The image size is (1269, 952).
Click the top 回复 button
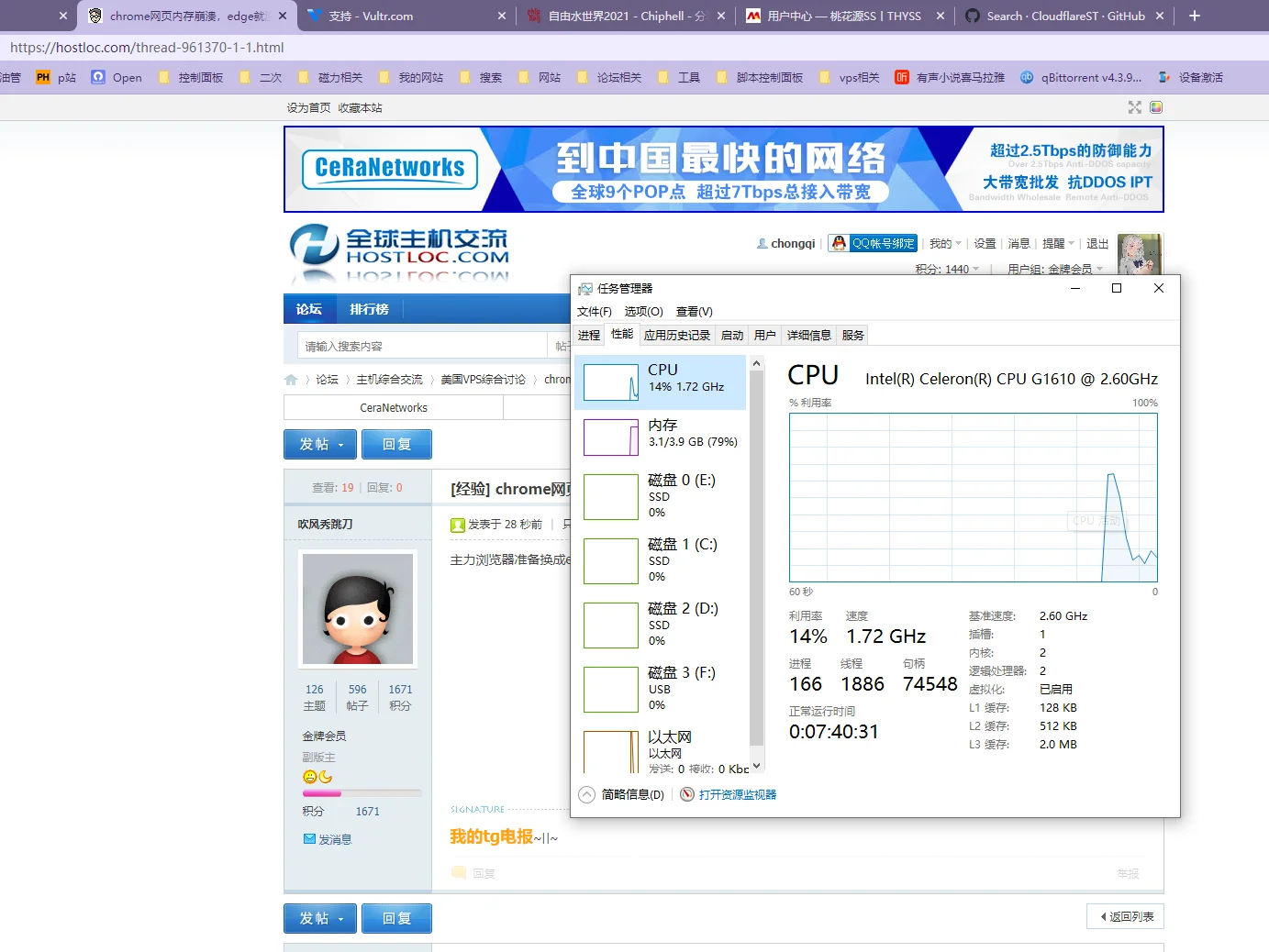(x=396, y=444)
